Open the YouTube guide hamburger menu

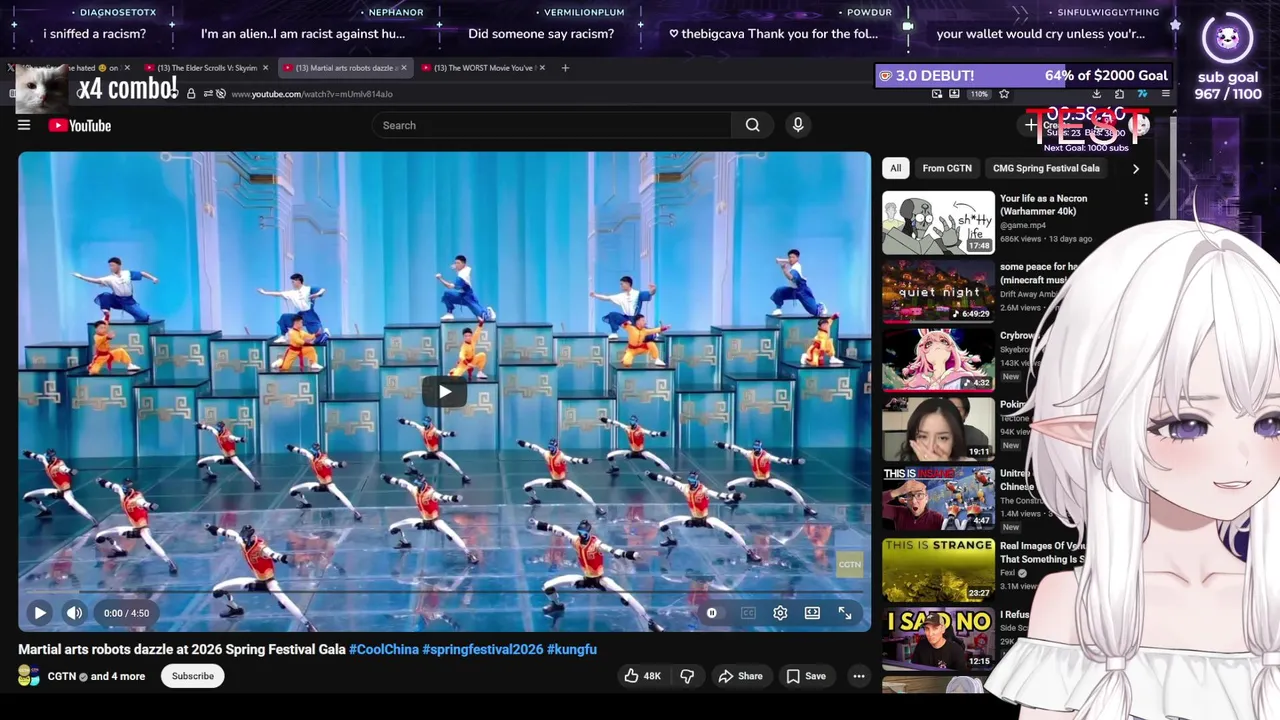point(24,125)
